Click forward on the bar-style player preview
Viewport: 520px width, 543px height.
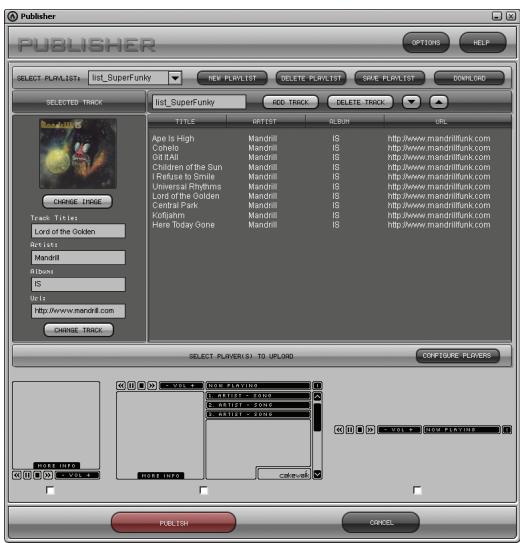(x=370, y=430)
